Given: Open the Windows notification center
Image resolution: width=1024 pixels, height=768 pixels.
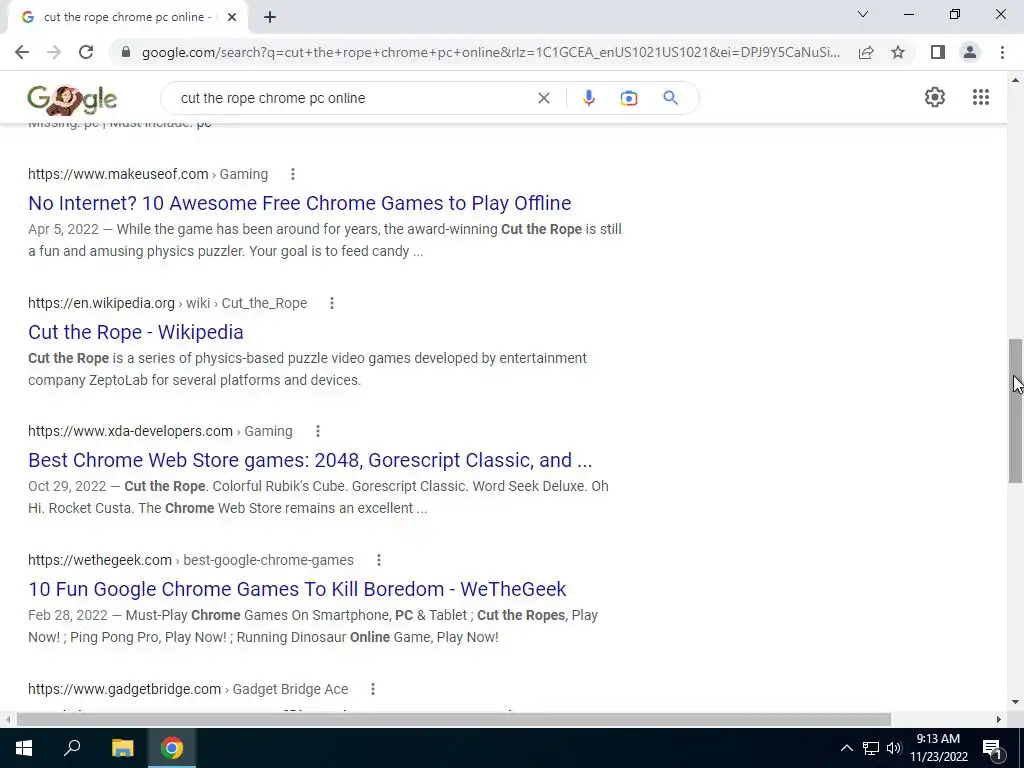Looking at the screenshot, I should pos(993,748).
